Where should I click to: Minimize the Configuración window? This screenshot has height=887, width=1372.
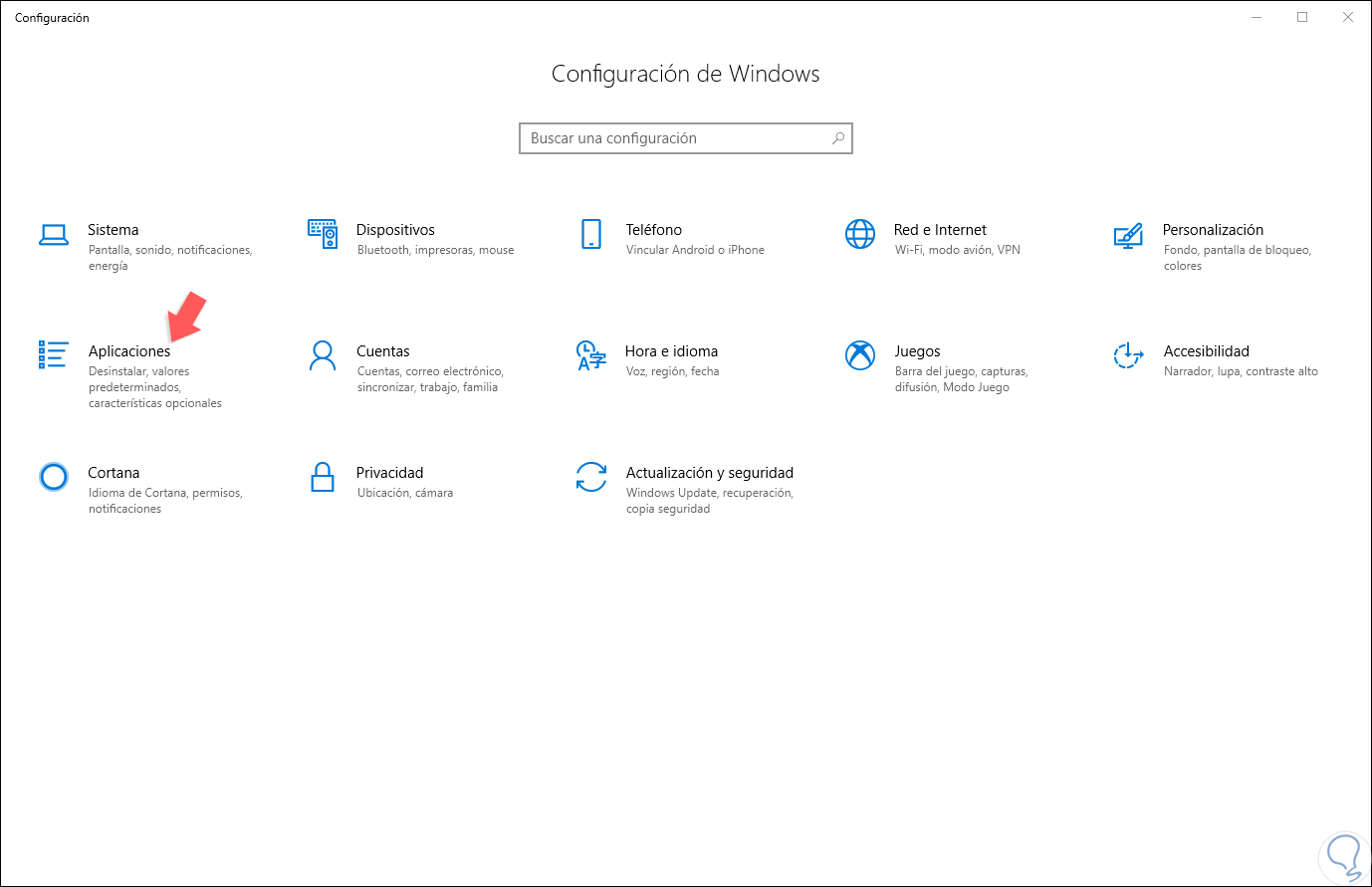coord(1257,17)
